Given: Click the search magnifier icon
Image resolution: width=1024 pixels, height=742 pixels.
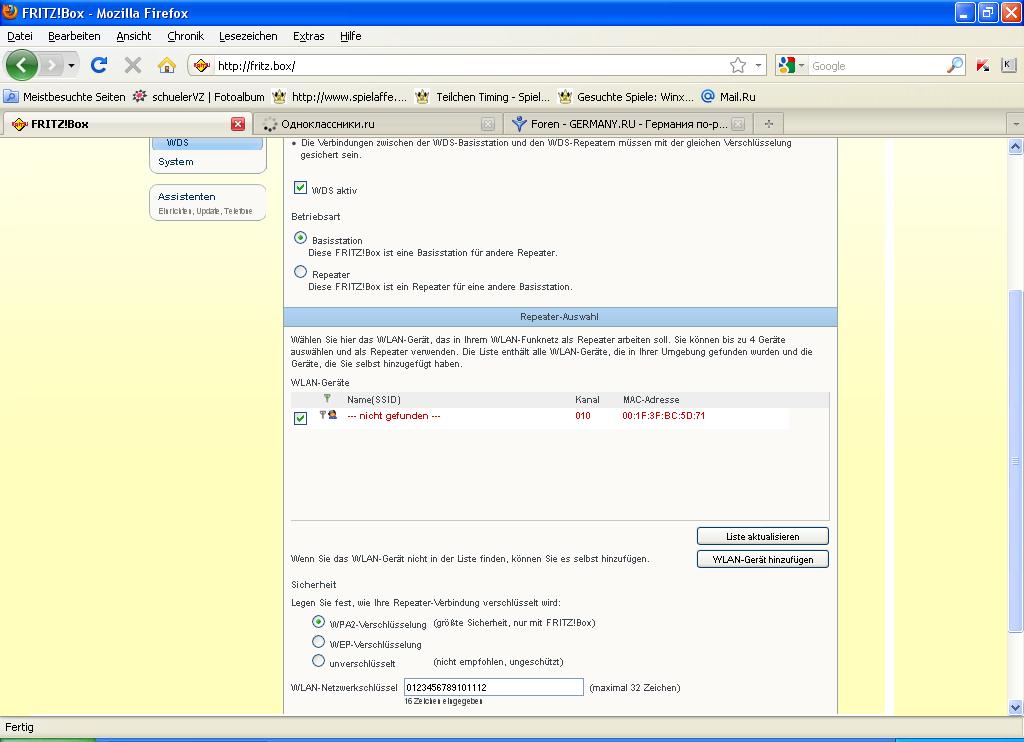Looking at the screenshot, I should 955,65.
